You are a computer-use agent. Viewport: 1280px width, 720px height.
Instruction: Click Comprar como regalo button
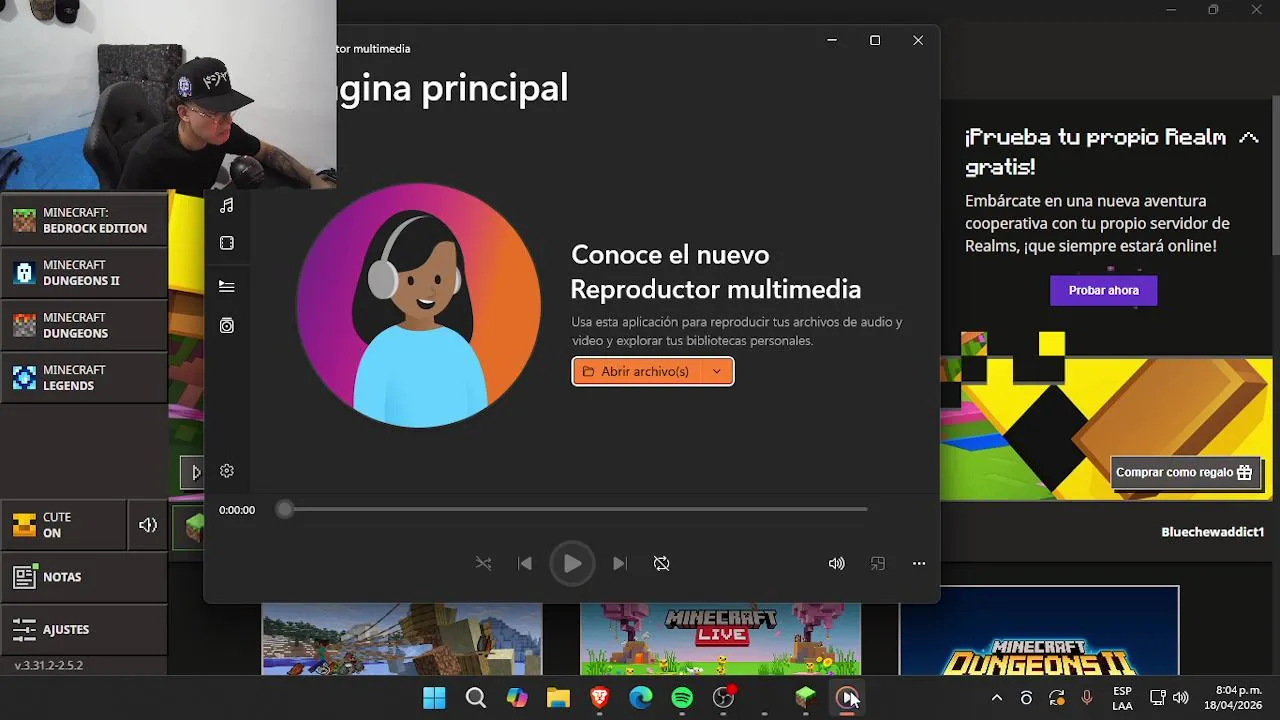(x=1184, y=472)
